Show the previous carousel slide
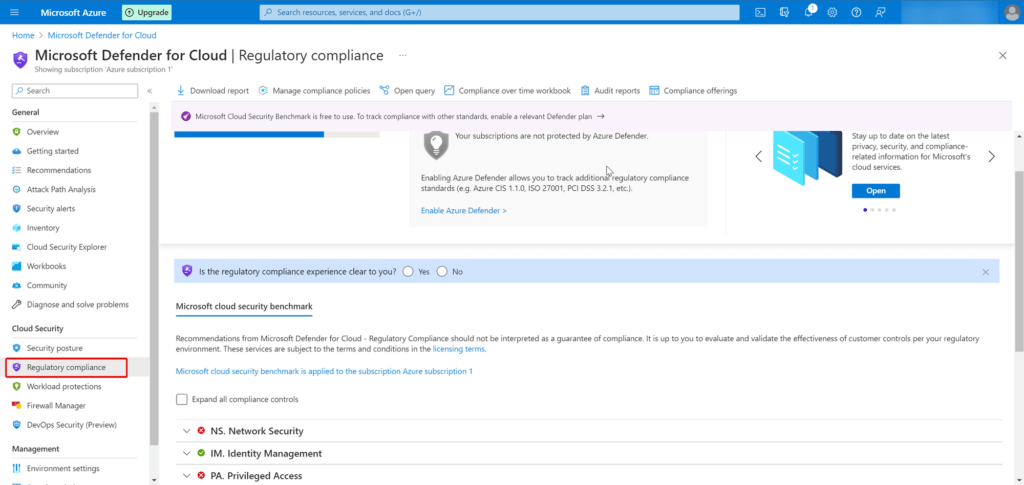The height and width of the screenshot is (485, 1024). click(x=759, y=157)
